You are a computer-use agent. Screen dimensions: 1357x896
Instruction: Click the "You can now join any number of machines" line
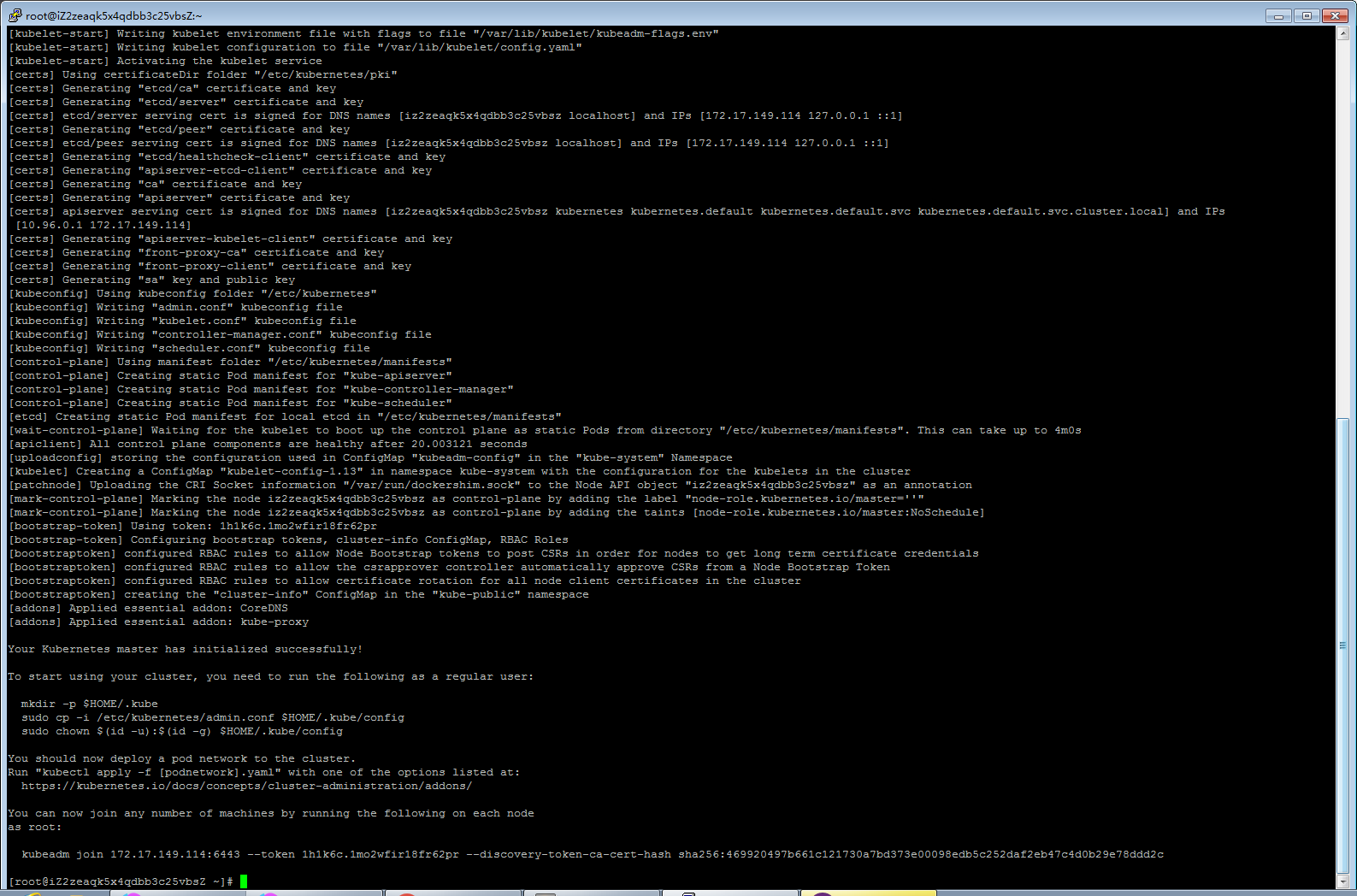(x=271, y=813)
